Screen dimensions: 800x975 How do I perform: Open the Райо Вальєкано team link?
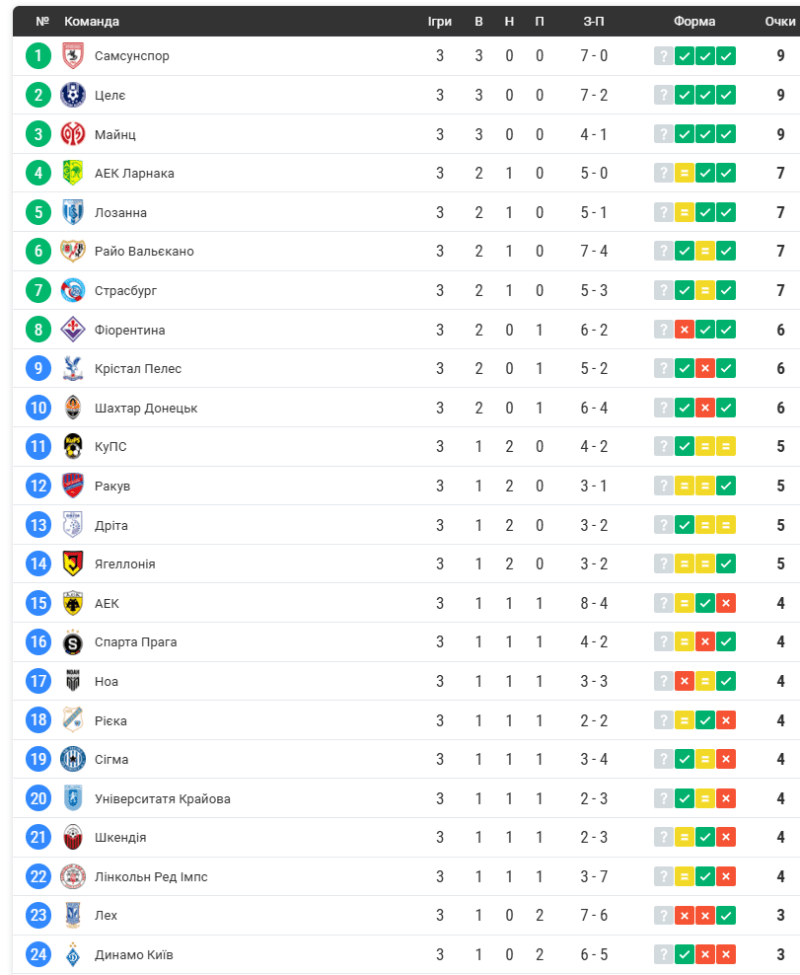(144, 252)
